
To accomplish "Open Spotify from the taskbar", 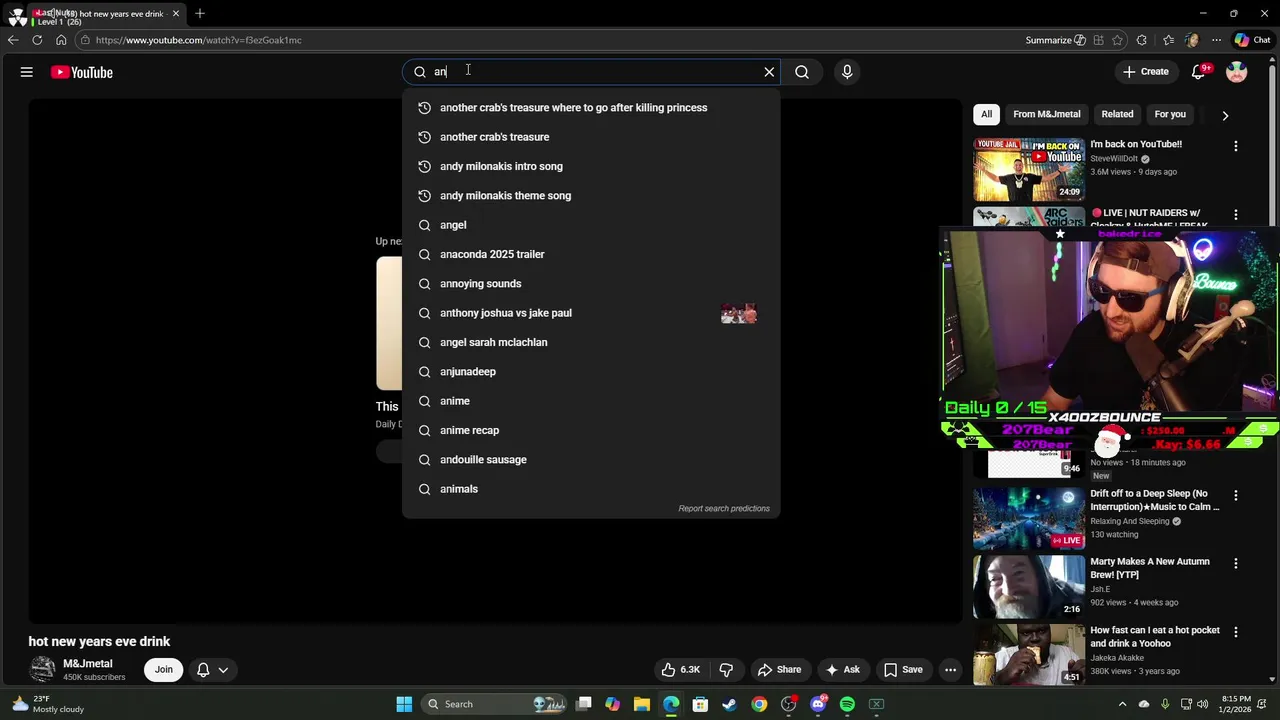I will pos(847,704).
